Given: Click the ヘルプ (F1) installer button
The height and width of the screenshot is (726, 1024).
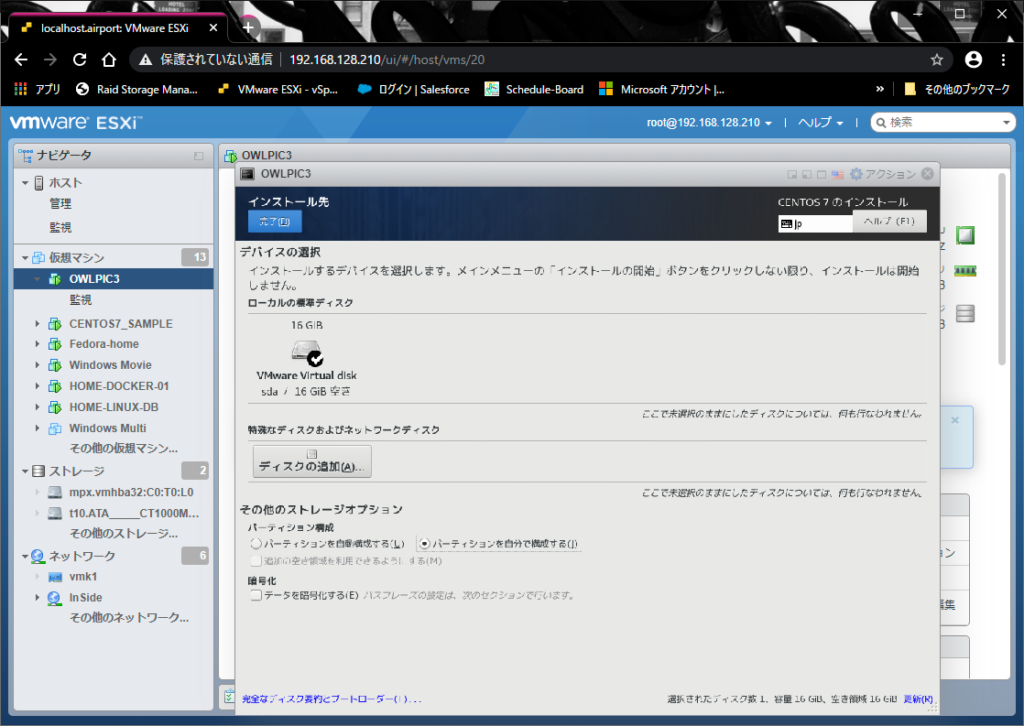Looking at the screenshot, I should click(x=889, y=221).
